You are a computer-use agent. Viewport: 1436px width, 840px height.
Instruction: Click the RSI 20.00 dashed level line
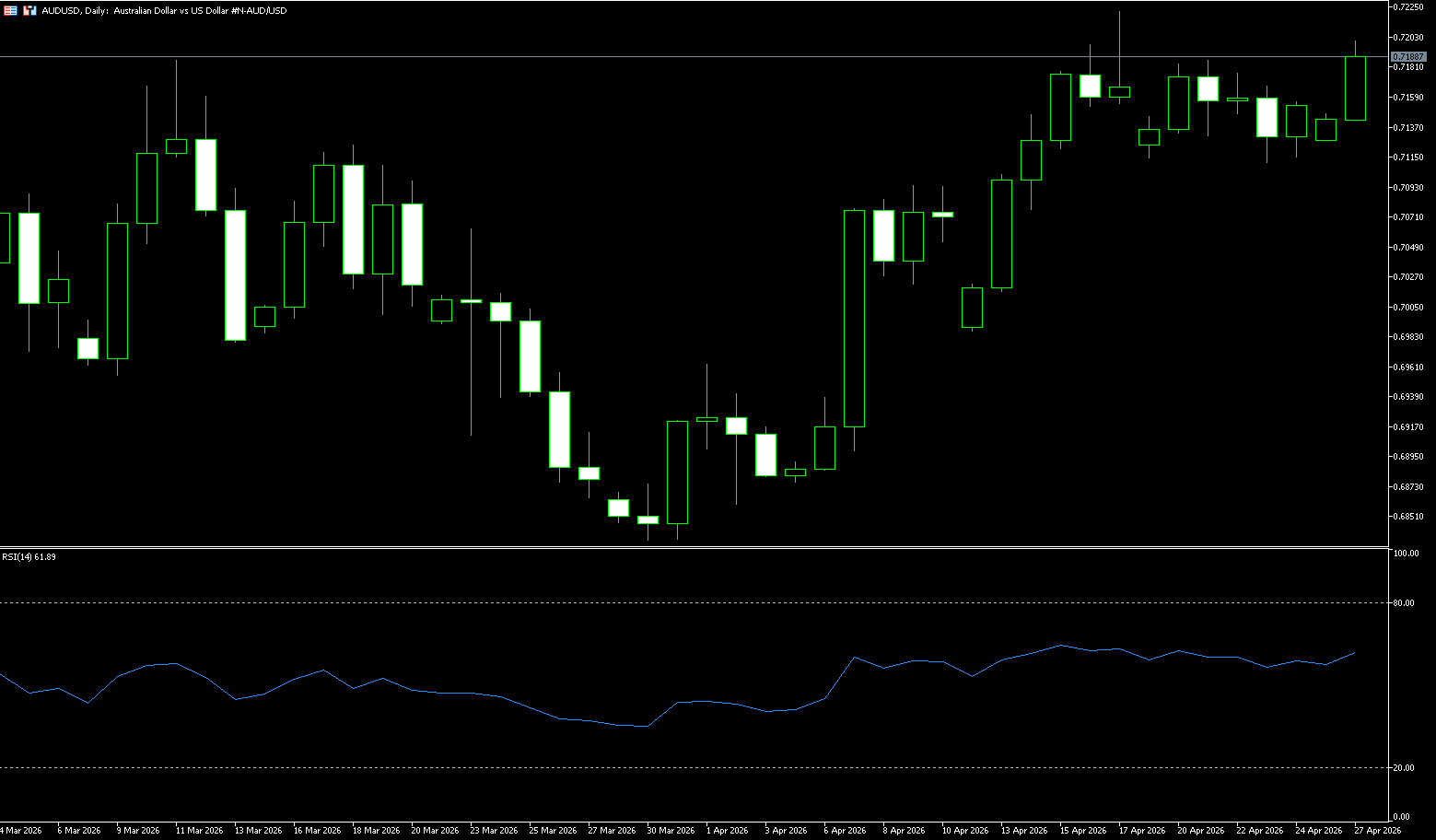[645, 767]
